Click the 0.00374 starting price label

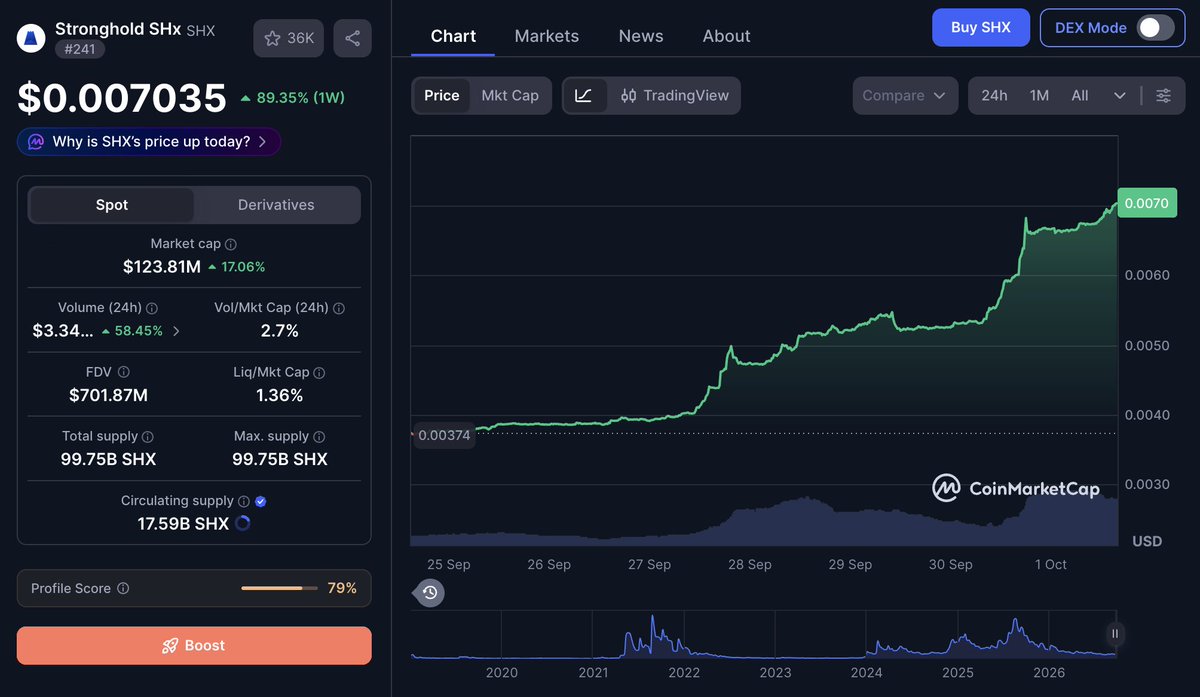click(443, 435)
